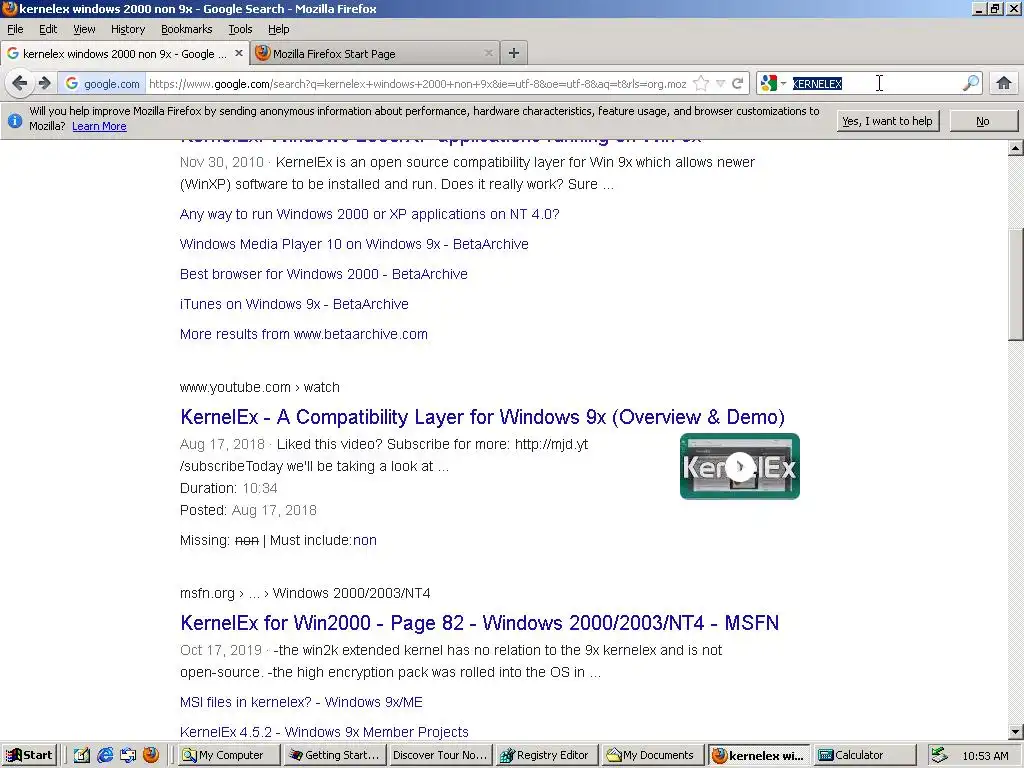Image resolution: width=1024 pixels, height=768 pixels.
Task: Open Best browser for Windows 2000 link
Action: [323, 274]
